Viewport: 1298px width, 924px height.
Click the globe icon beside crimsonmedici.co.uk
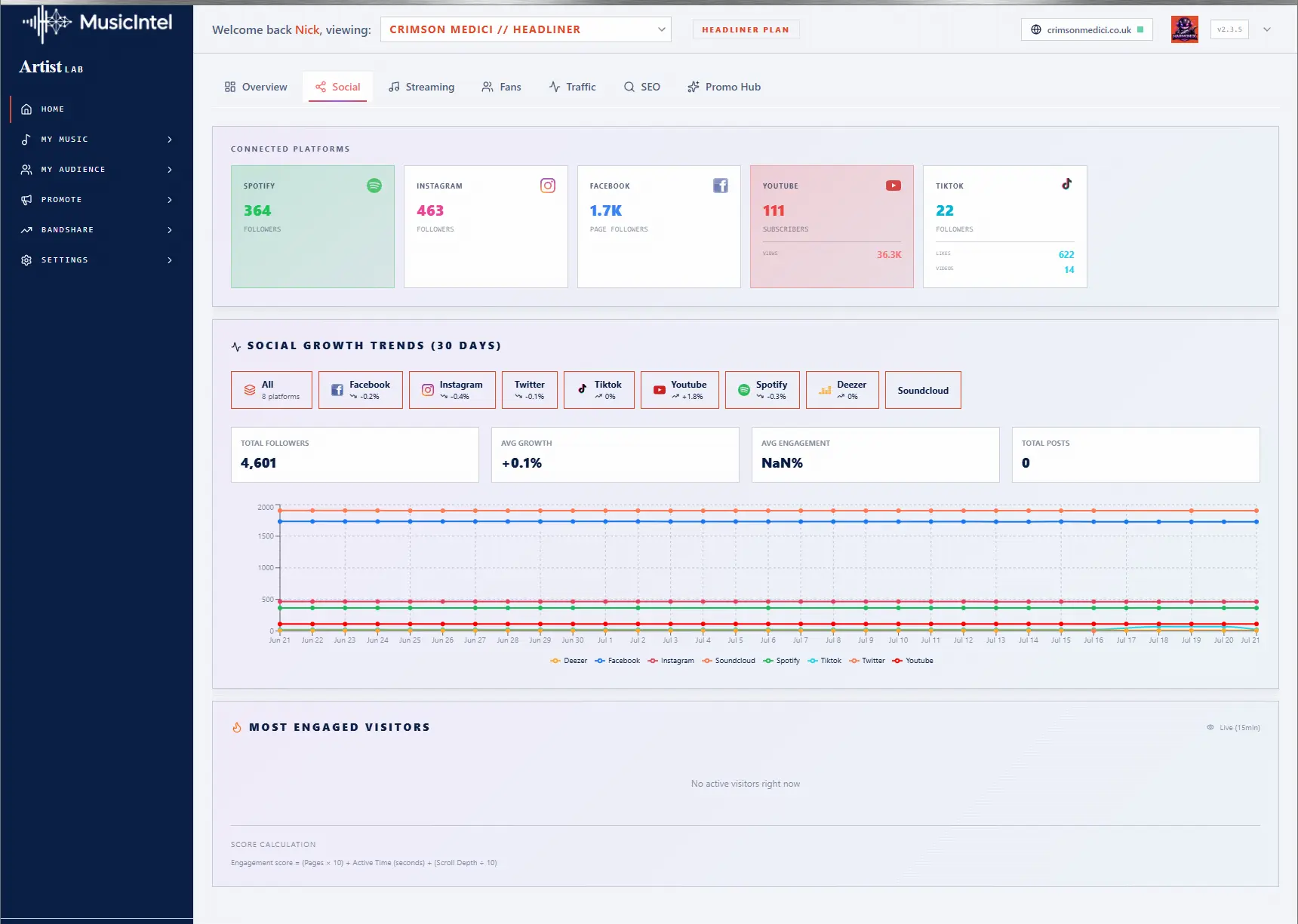pyautogui.click(x=1036, y=29)
